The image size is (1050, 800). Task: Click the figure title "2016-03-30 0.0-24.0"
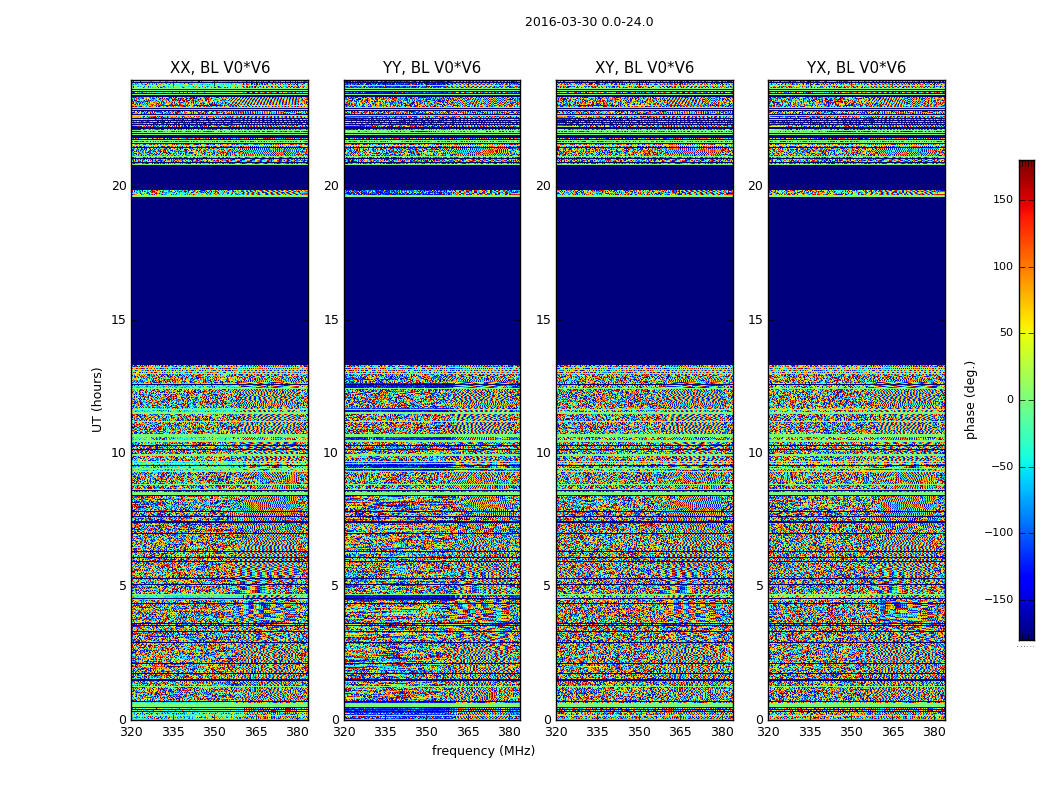[x=589, y=22]
